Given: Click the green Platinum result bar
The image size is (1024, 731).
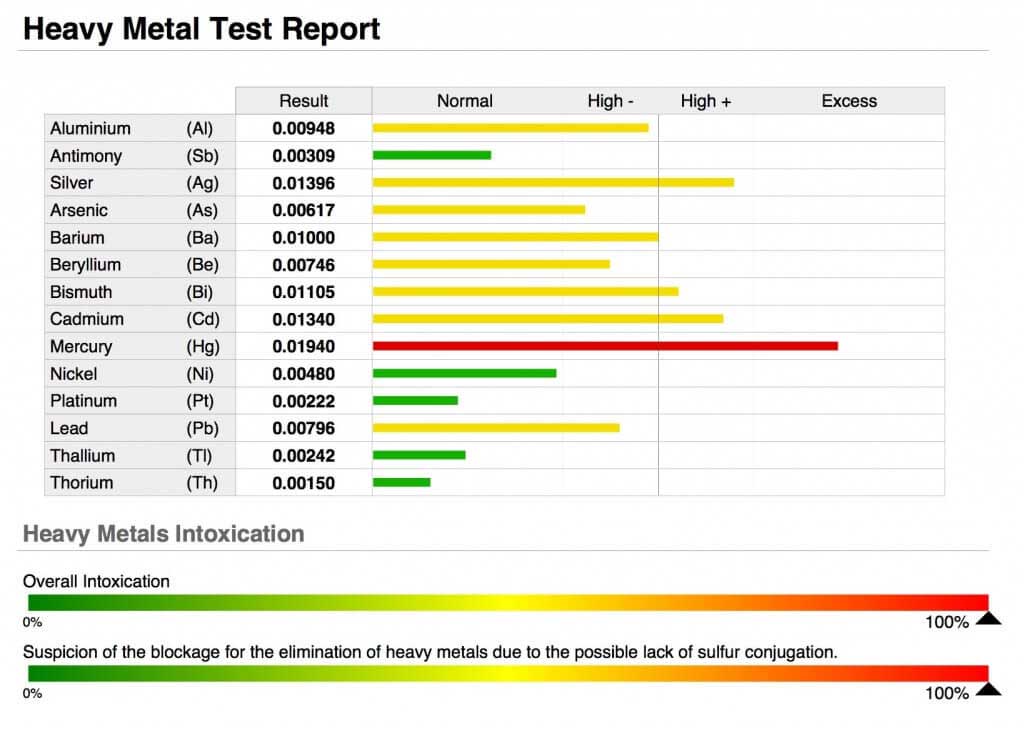Looking at the screenshot, I should [x=415, y=400].
